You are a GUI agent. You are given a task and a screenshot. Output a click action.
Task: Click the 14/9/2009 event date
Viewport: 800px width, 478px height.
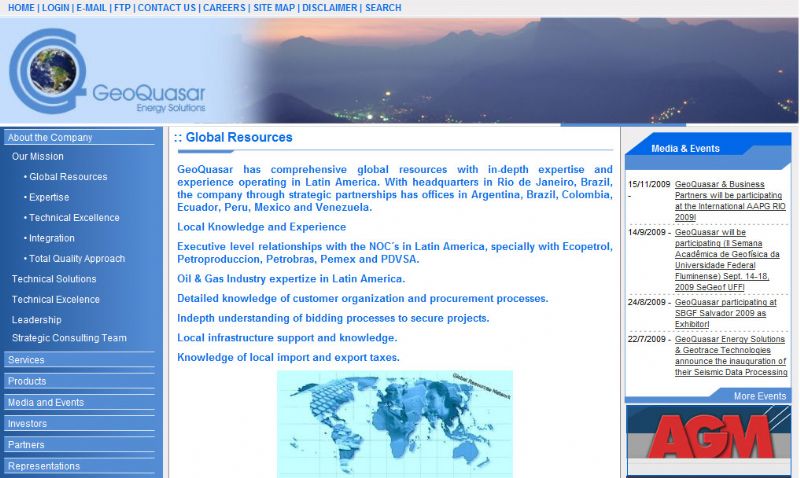pos(646,232)
